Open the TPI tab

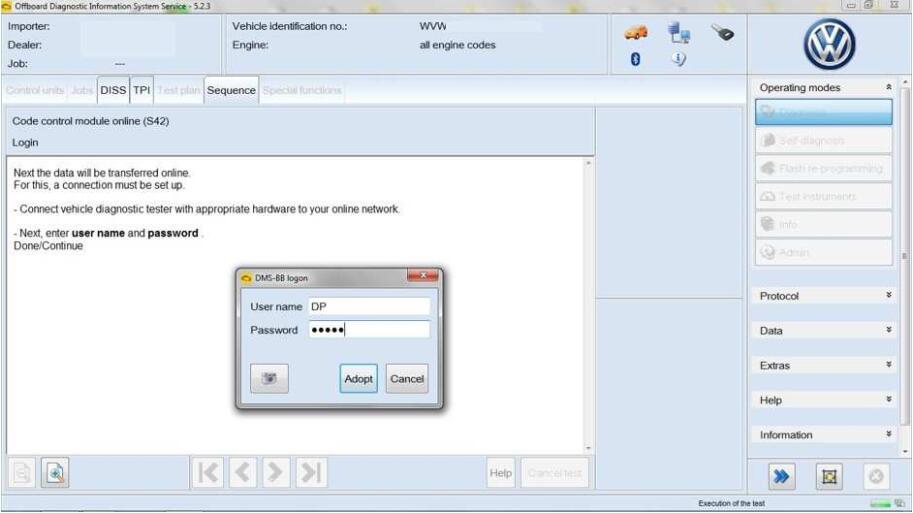[141, 90]
